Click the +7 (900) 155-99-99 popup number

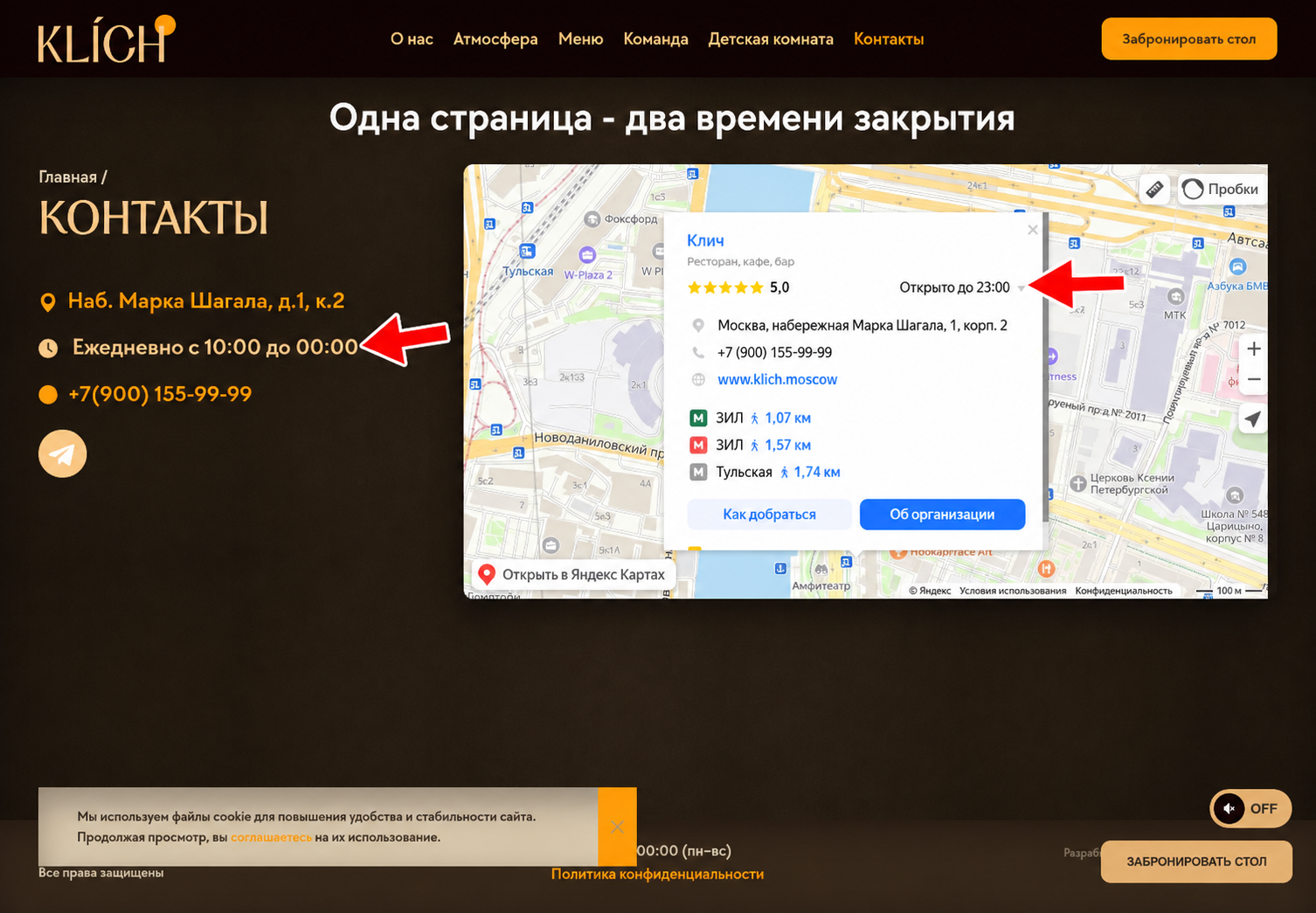coord(775,353)
